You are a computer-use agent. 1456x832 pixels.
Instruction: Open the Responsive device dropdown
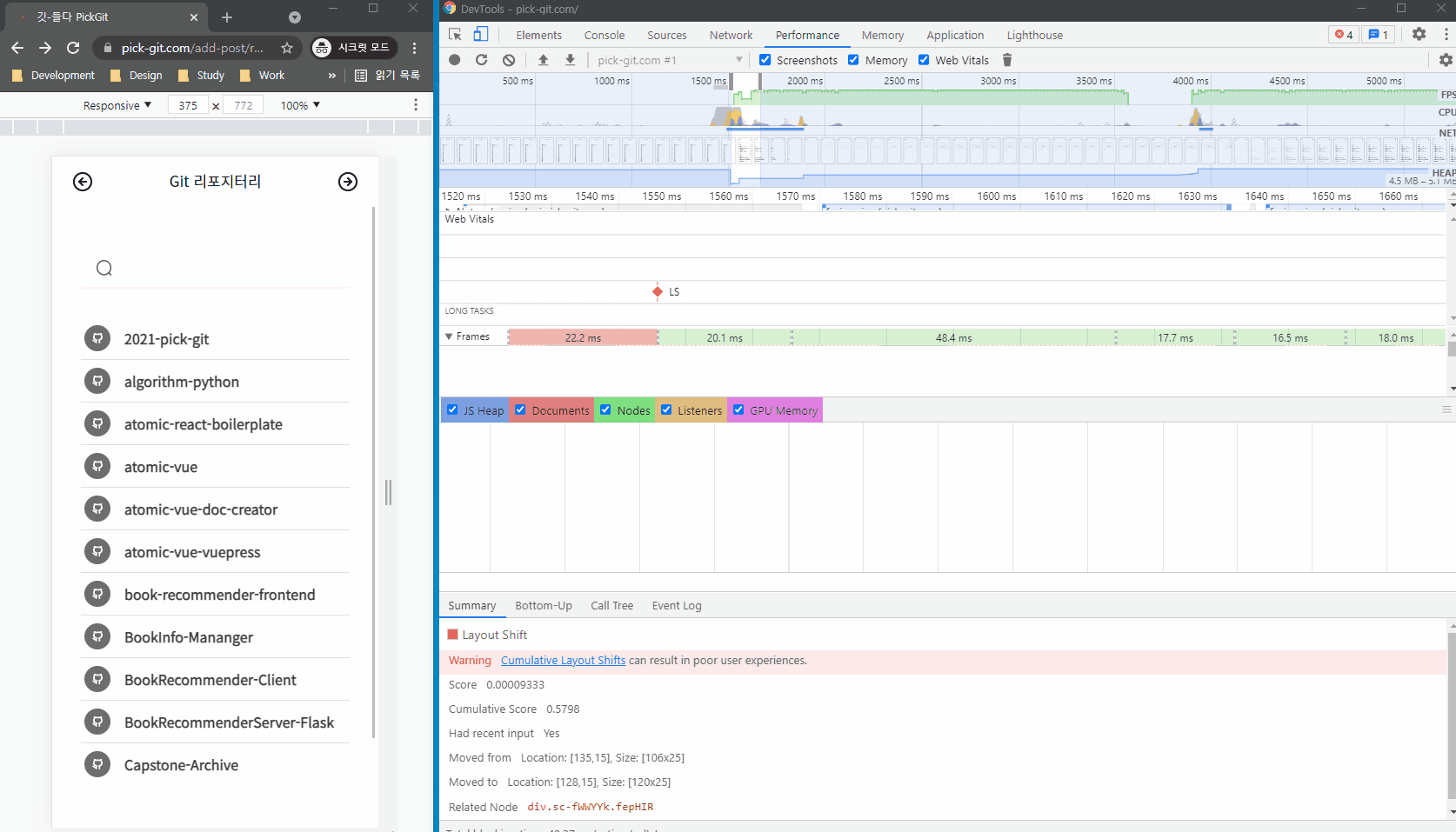(x=117, y=105)
